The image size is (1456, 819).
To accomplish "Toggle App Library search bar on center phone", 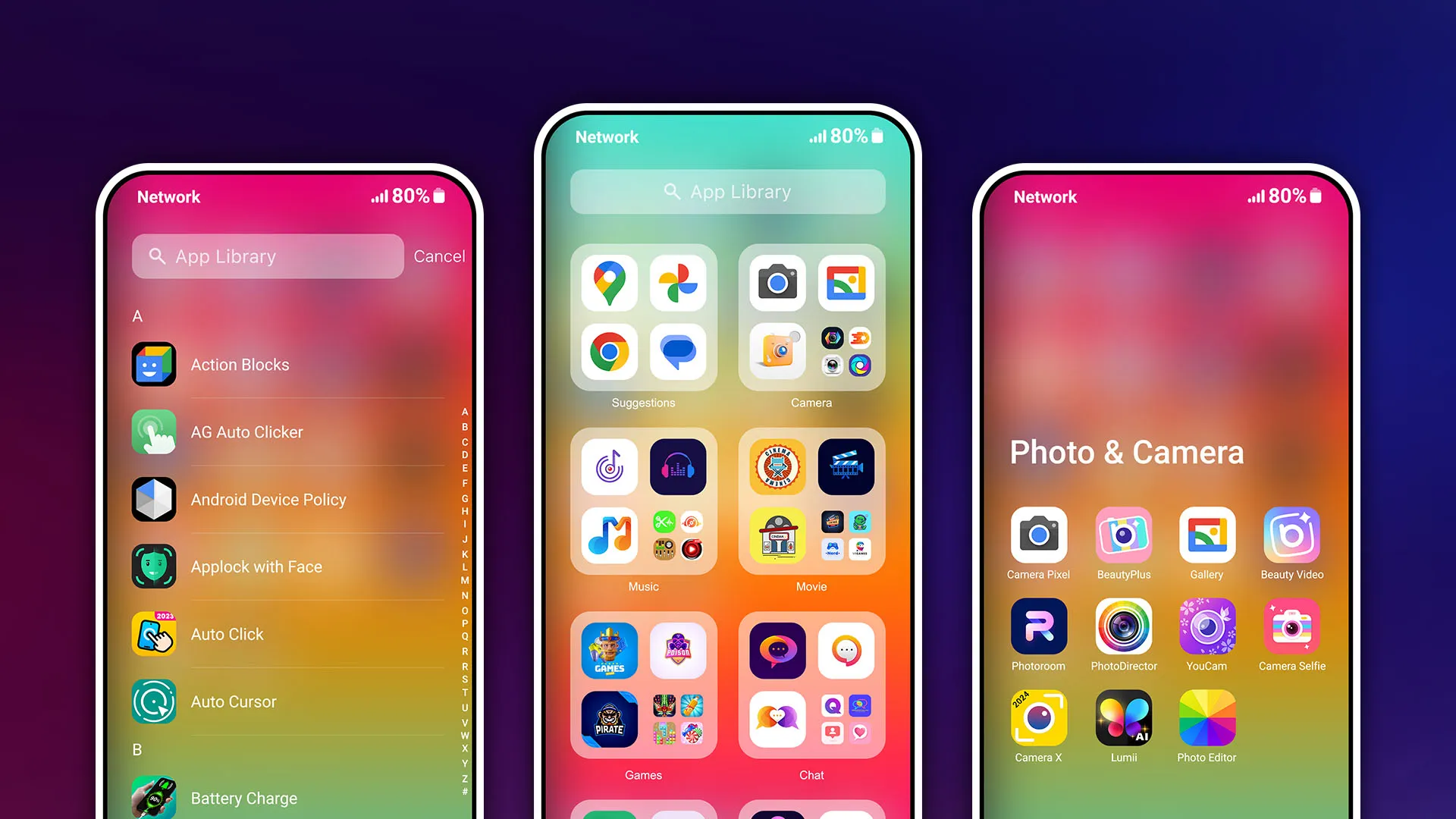I will 727,190.
